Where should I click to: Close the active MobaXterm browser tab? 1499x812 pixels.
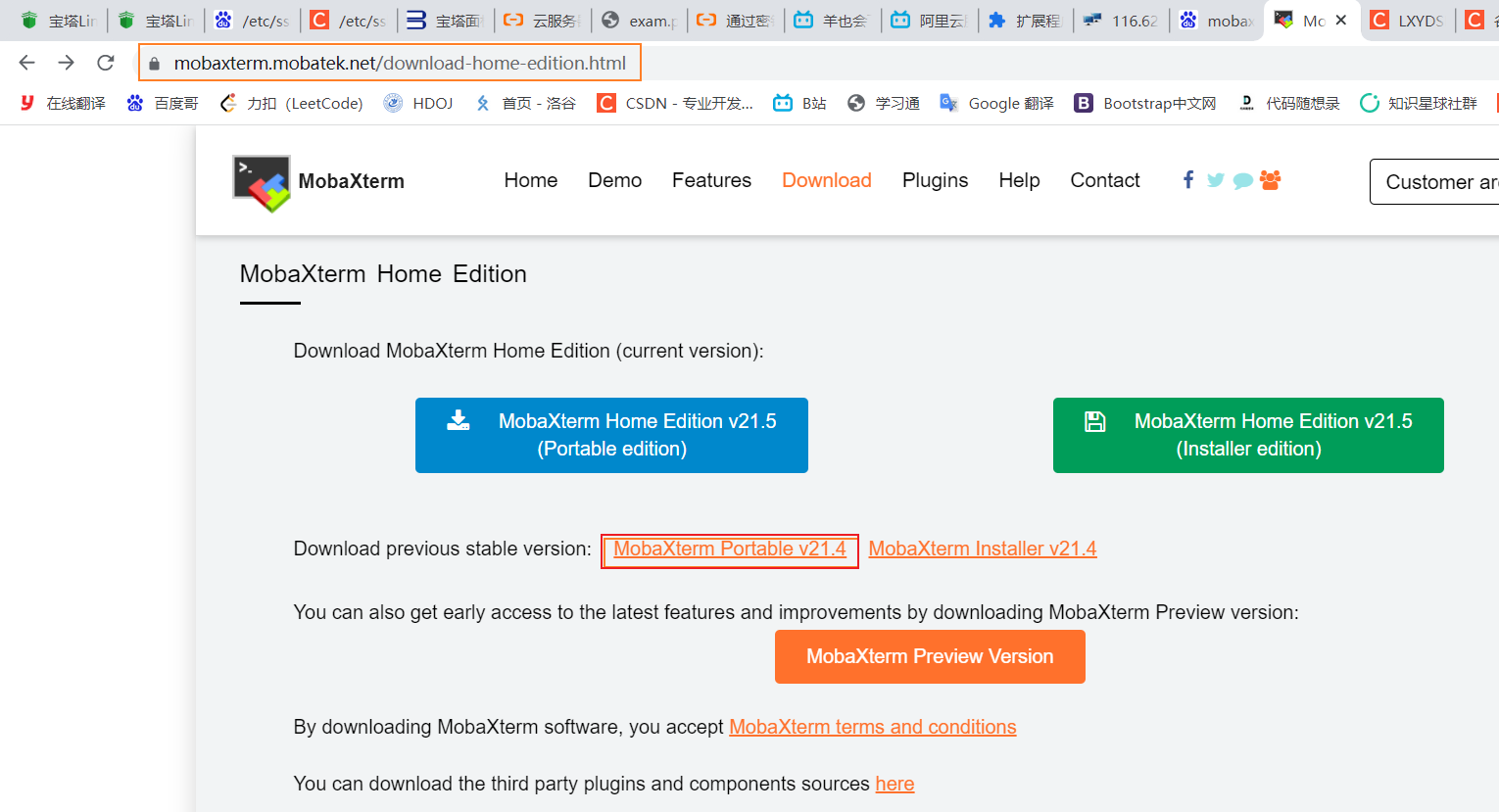click(x=1341, y=20)
